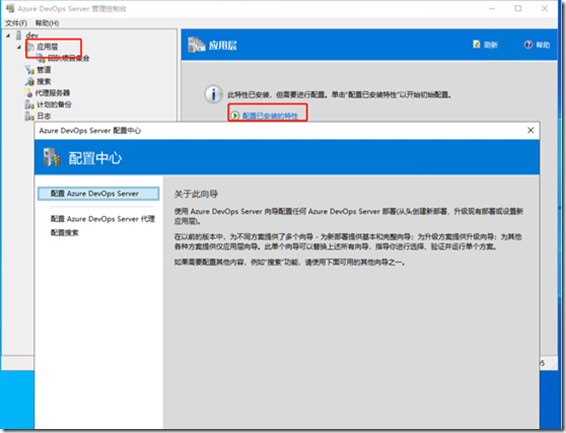
Task: Open the 代理服务器 node icon
Action: pos(29,93)
